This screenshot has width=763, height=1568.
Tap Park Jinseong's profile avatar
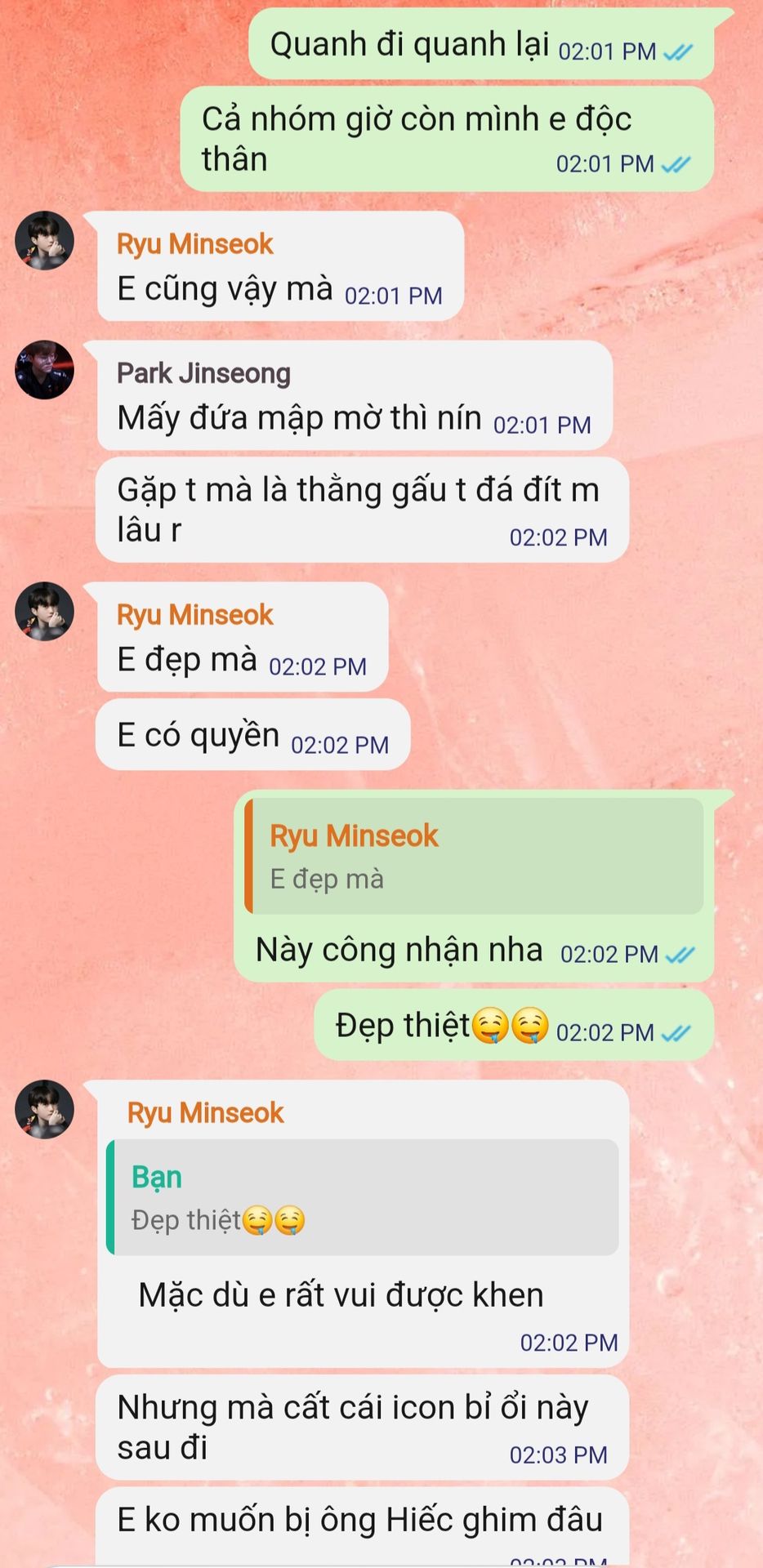(45, 370)
